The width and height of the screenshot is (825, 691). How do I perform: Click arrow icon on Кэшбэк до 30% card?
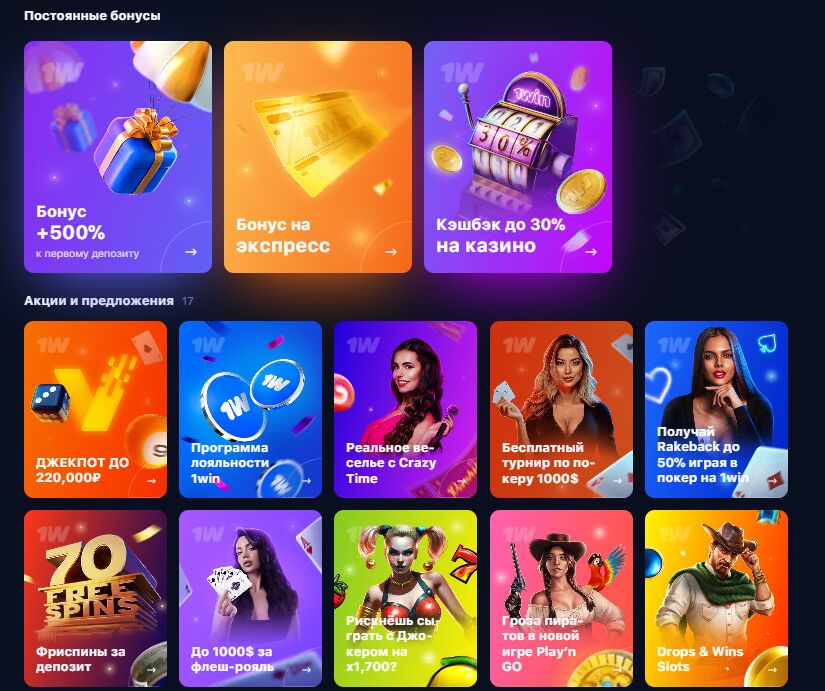[591, 252]
